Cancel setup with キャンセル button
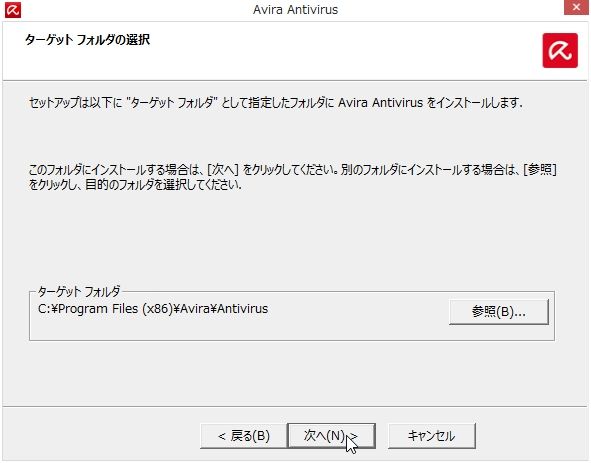The width and height of the screenshot is (591, 463). click(432, 436)
